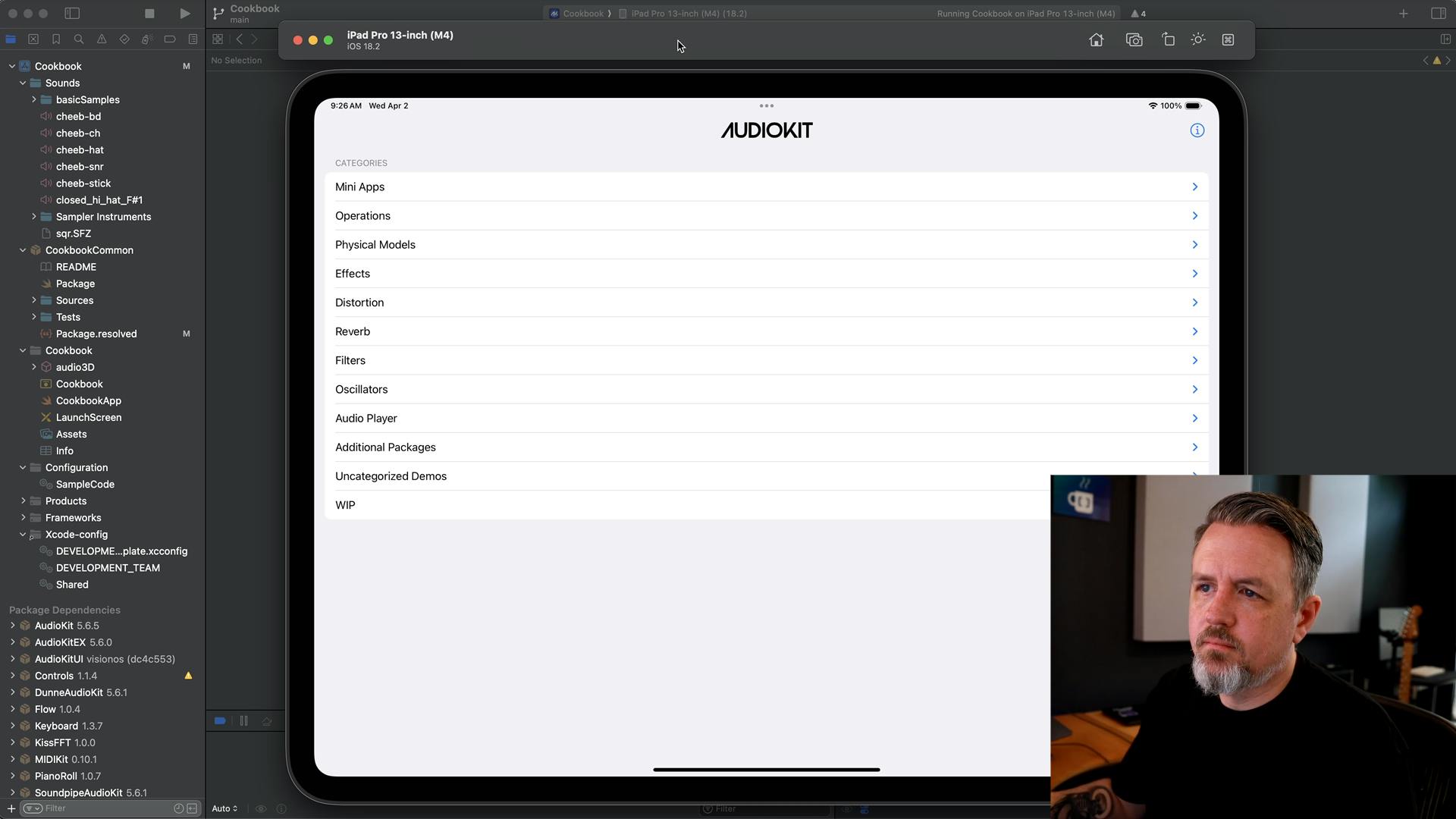The width and height of the screenshot is (1456, 819).
Task: Open the Mini Apps category
Action: 766,187
